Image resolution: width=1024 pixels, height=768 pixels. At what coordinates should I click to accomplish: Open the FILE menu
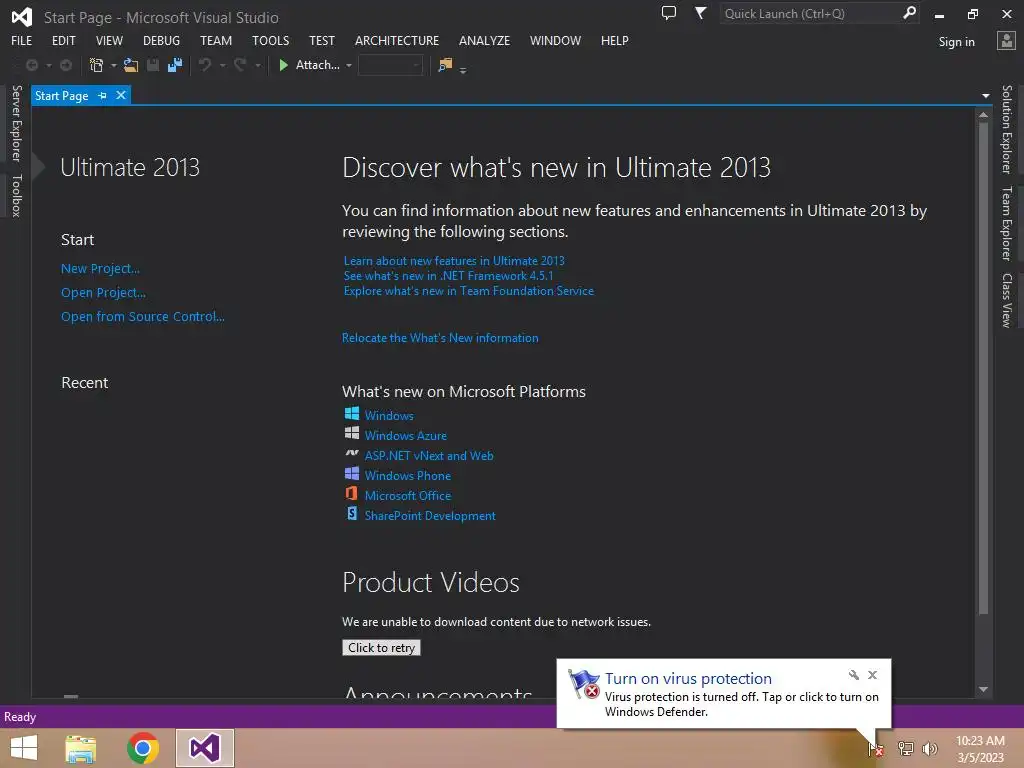click(22, 40)
